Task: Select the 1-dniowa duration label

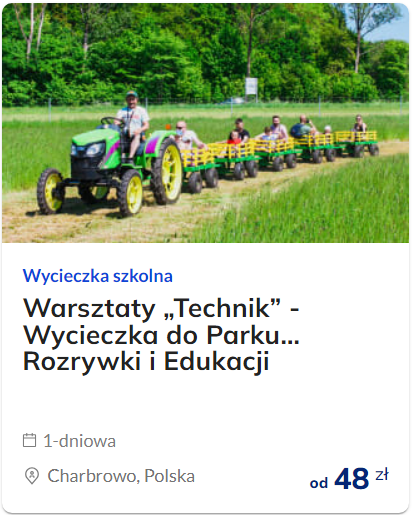Action: [80, 441]
